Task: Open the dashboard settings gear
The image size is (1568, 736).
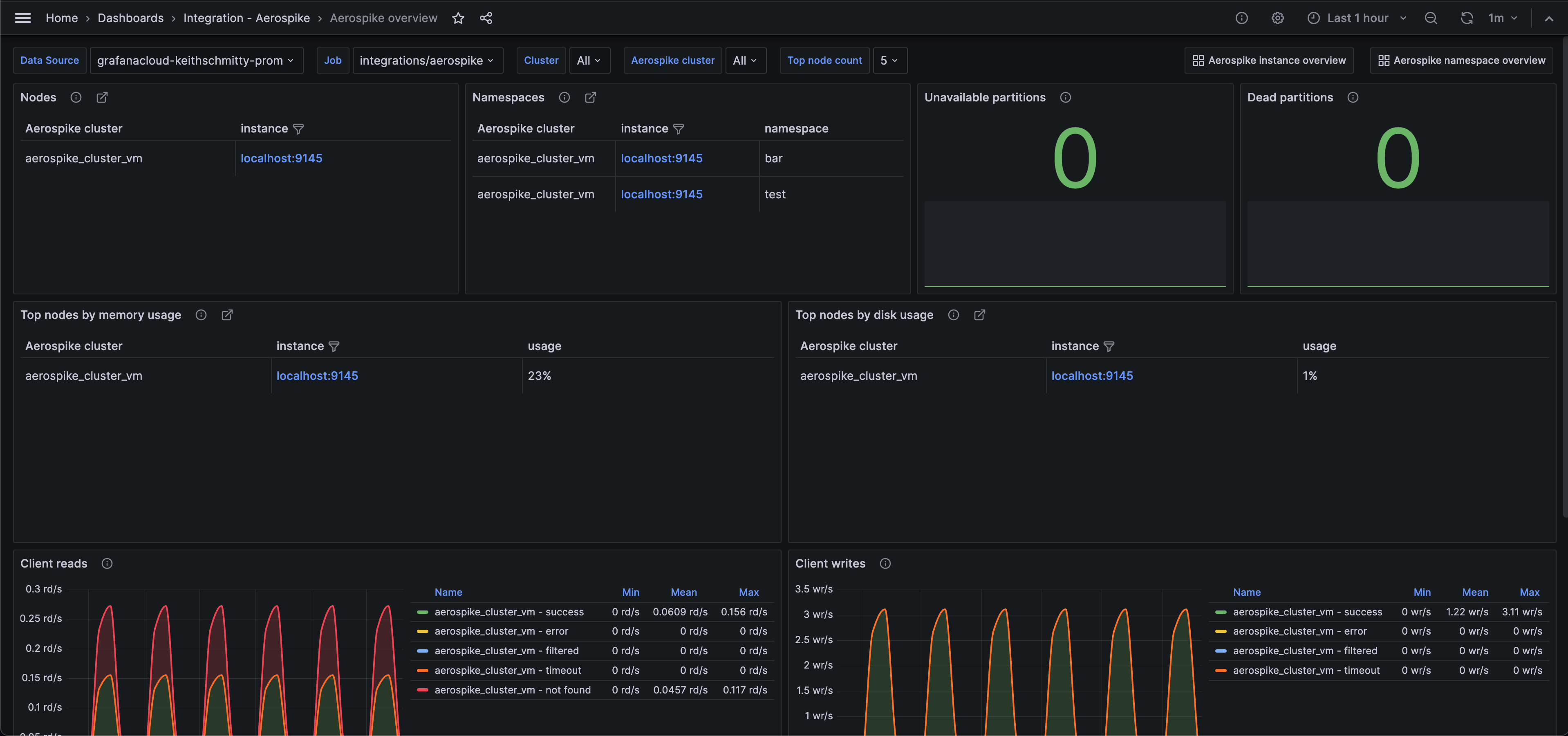Action: pyautogui.click(x=1277, y=18)
